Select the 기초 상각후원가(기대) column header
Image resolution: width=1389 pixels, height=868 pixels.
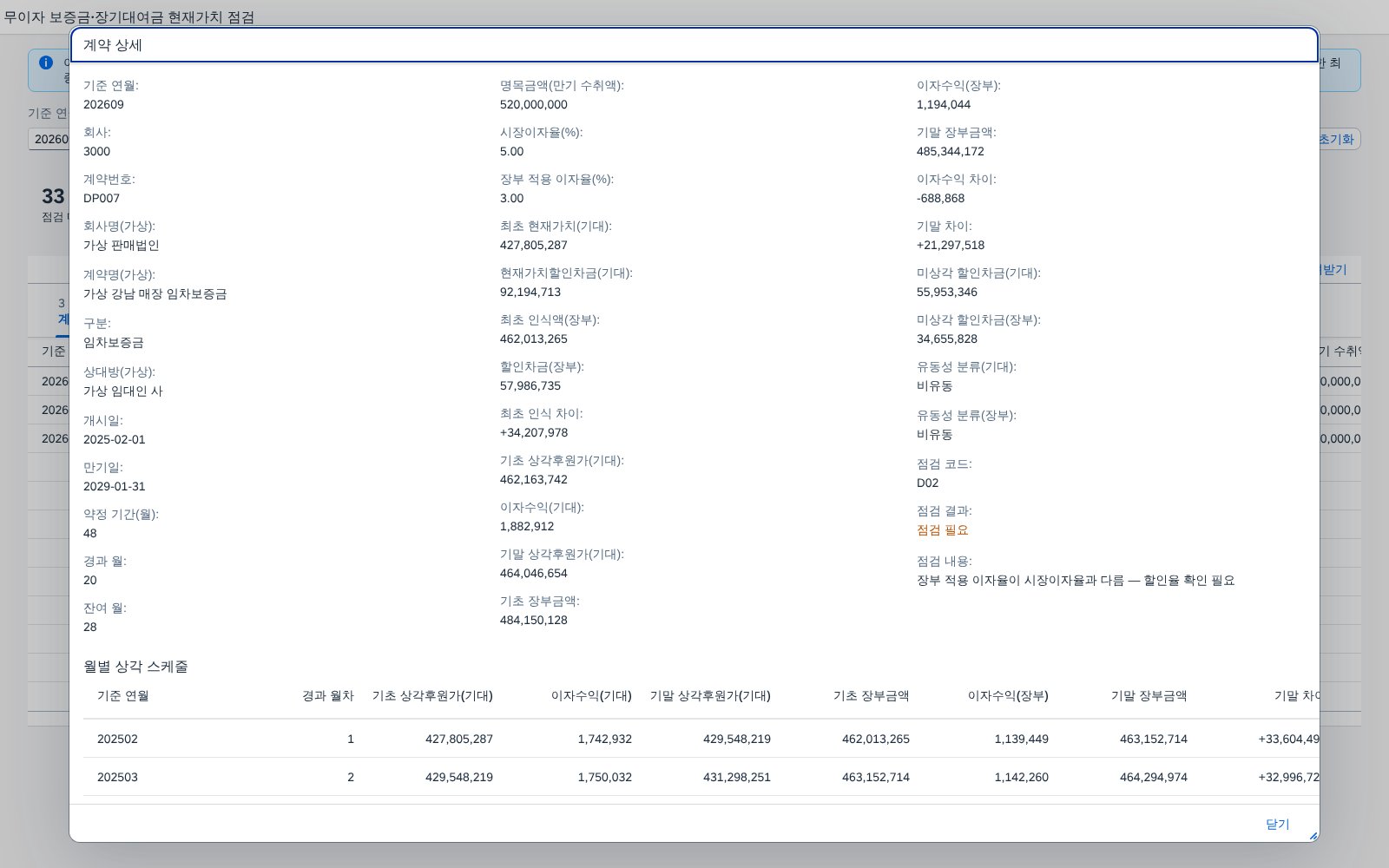click(x=432, y=695)
